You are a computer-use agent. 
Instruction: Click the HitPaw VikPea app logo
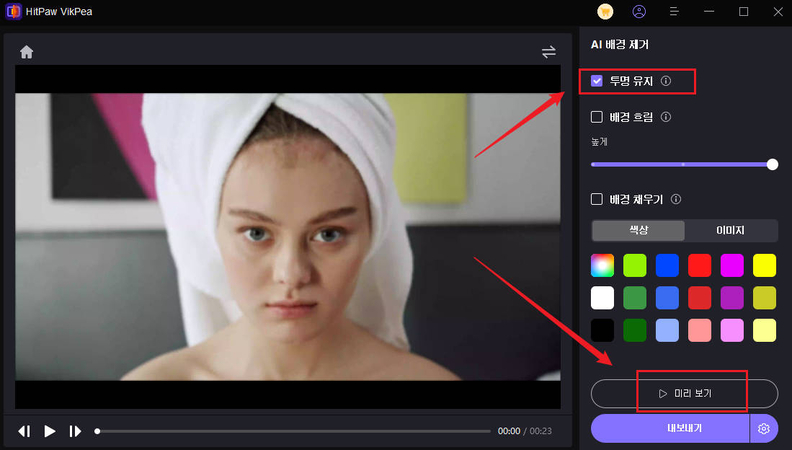point(13,12)
